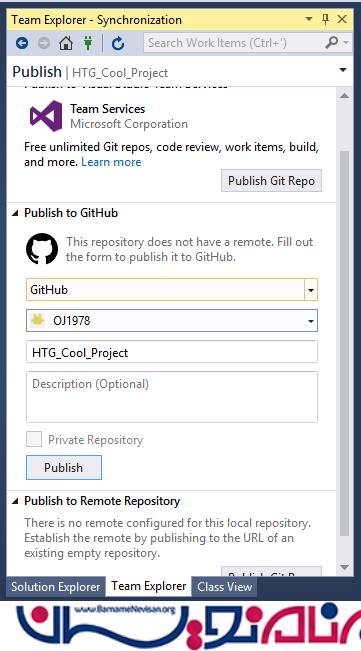Viewport: 361px width, 651px height.
Task: Switch to the Class View tab
Action: [224, 587]
